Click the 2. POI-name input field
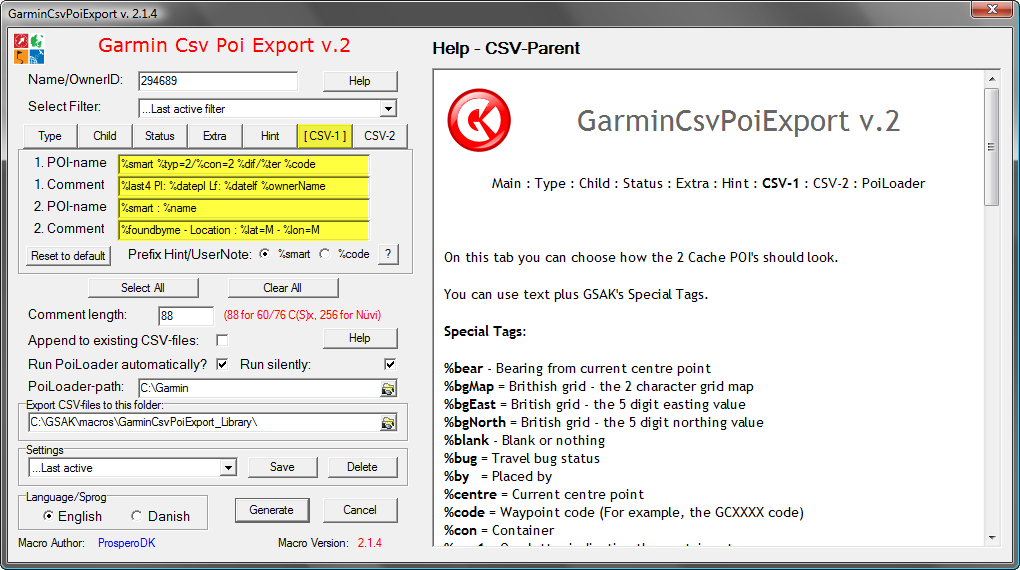The image size is (1020, 570). click(x=244, y=208)
